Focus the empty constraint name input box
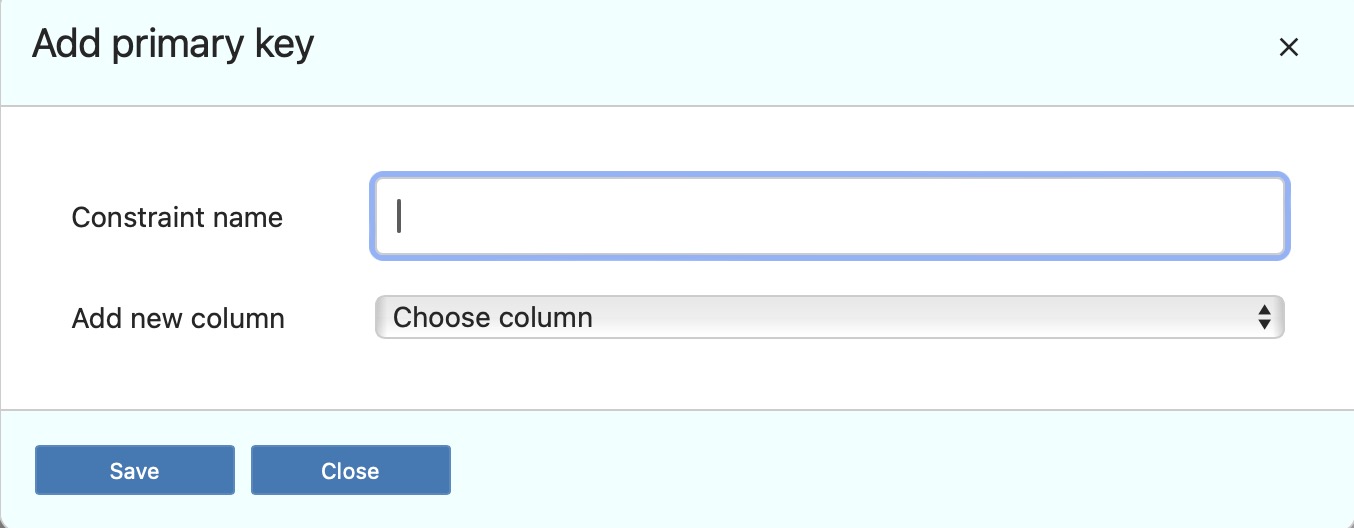Screen dimensions: 1354x528 coord(829,217)
